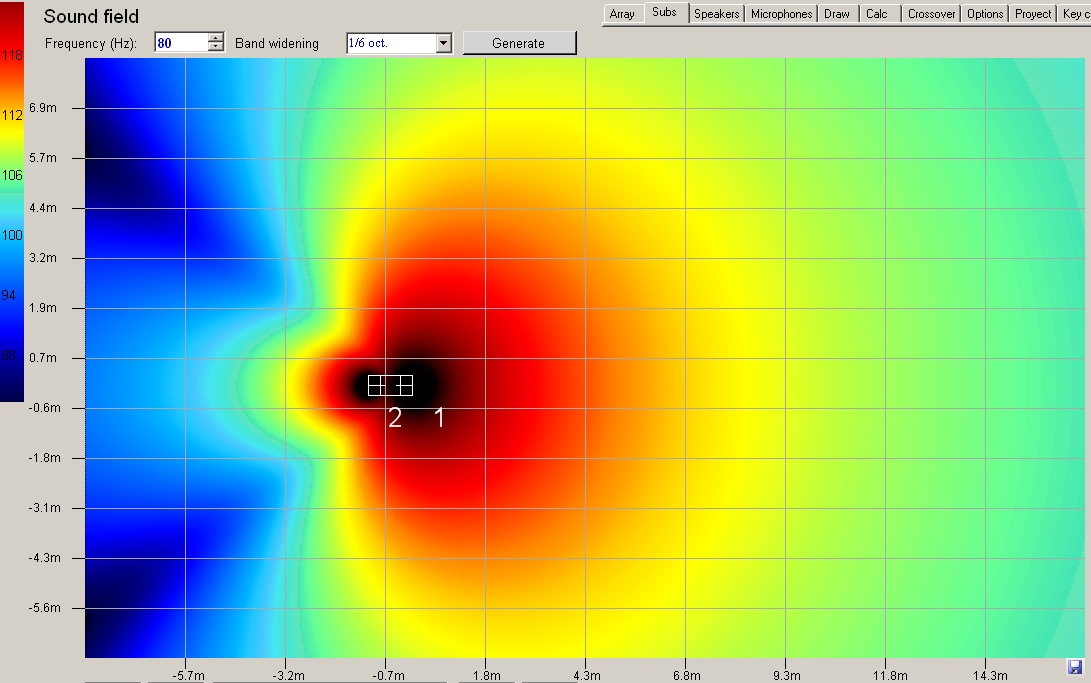Go to the Microphones tab
This screenshot has width=1091, height=683.
tap(781, 14)
